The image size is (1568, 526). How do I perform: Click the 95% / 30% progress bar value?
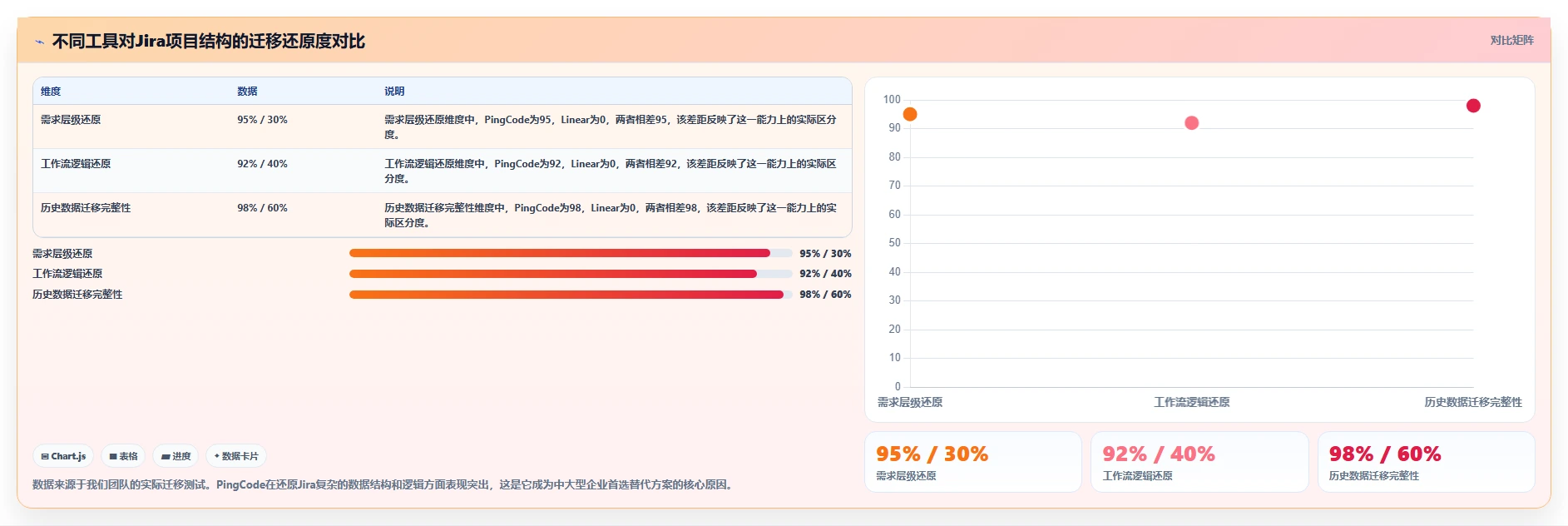click(825, 254)
